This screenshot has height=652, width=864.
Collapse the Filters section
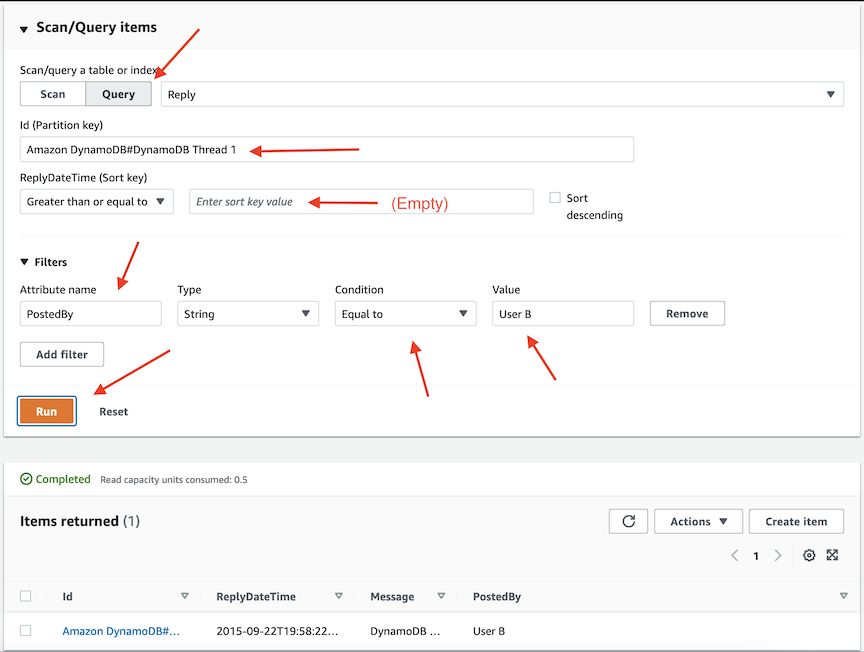tap(24, 262)
